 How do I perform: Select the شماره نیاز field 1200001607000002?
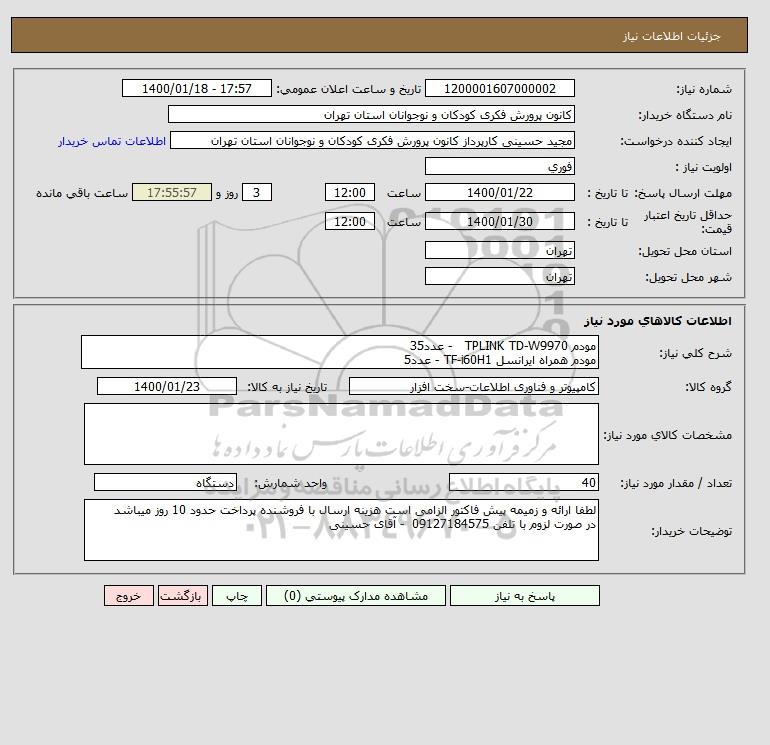tap(499, 88)
